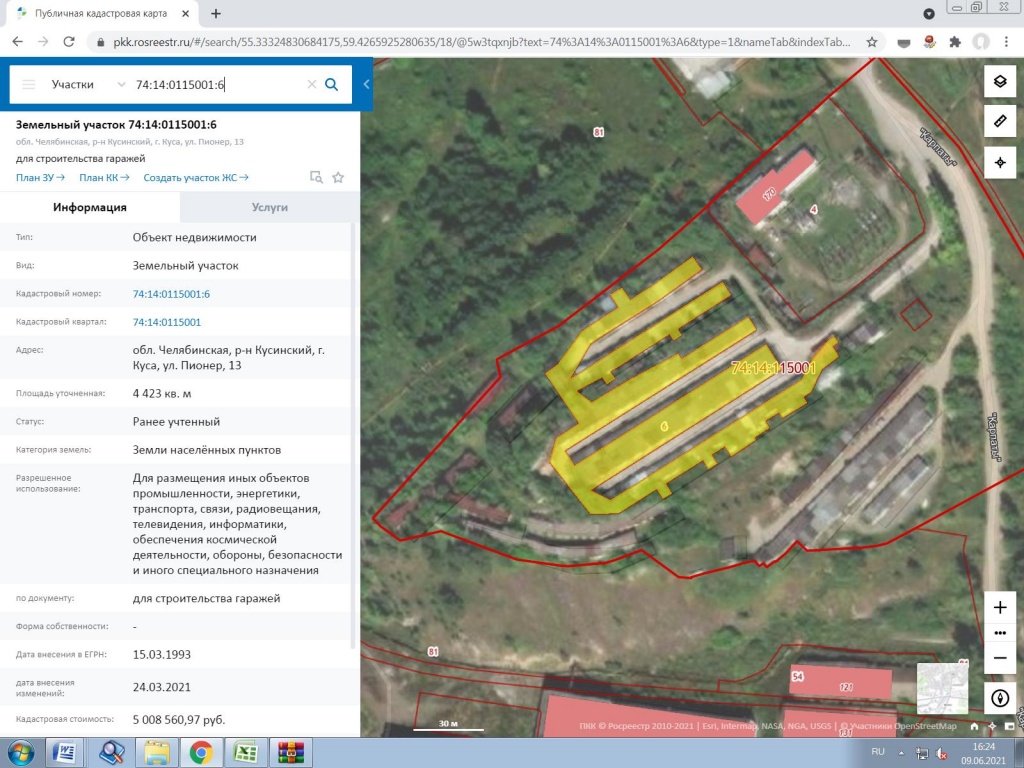Open the План ЗУ link
Screen dimensions: 1024x768
pos(40,178)
